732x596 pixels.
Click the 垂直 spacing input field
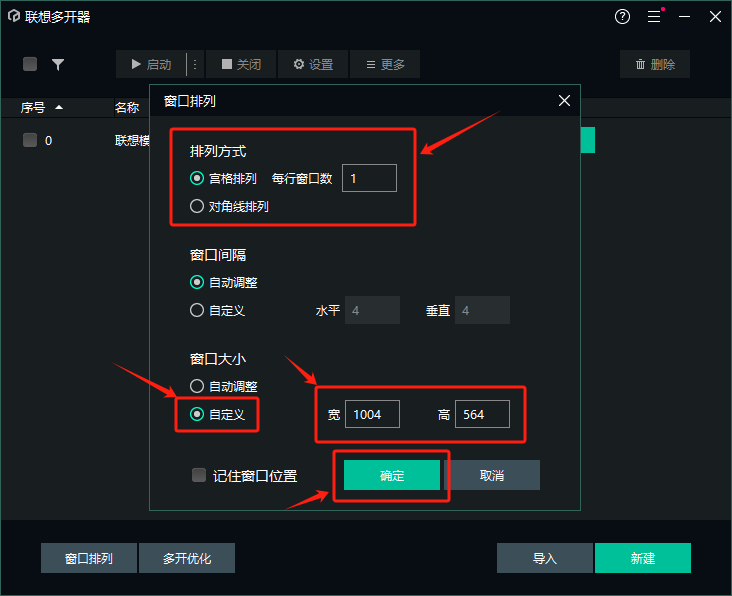pyautogui.click(x=482, y=310)
